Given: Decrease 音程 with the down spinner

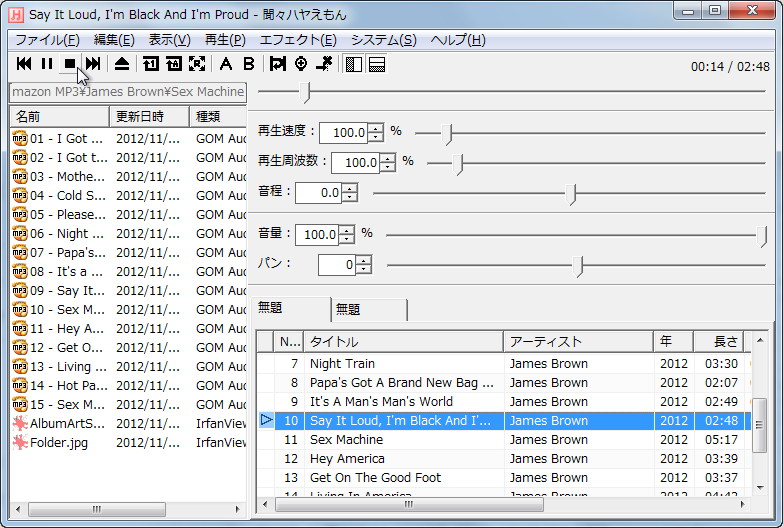Looking at the screenshot, I should [x=350, y=197].
